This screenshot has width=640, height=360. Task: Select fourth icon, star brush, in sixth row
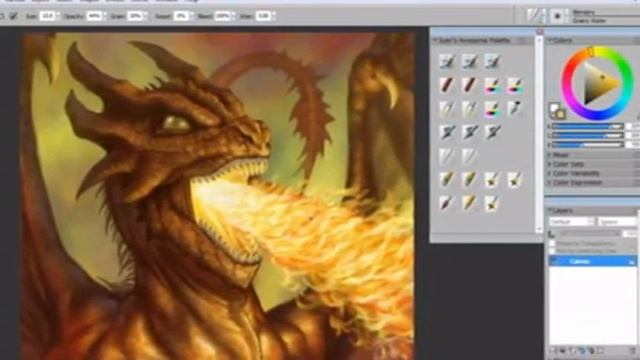pos(515,180)
